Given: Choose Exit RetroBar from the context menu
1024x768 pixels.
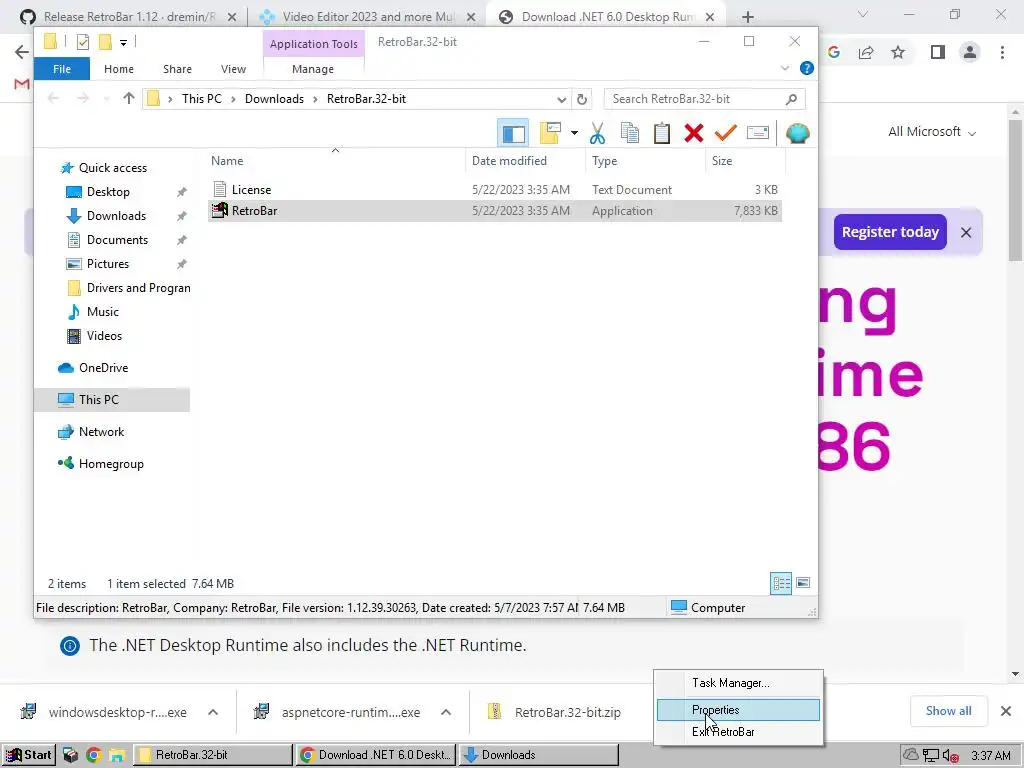Looking at the screenshot, I should click(738, 732).
